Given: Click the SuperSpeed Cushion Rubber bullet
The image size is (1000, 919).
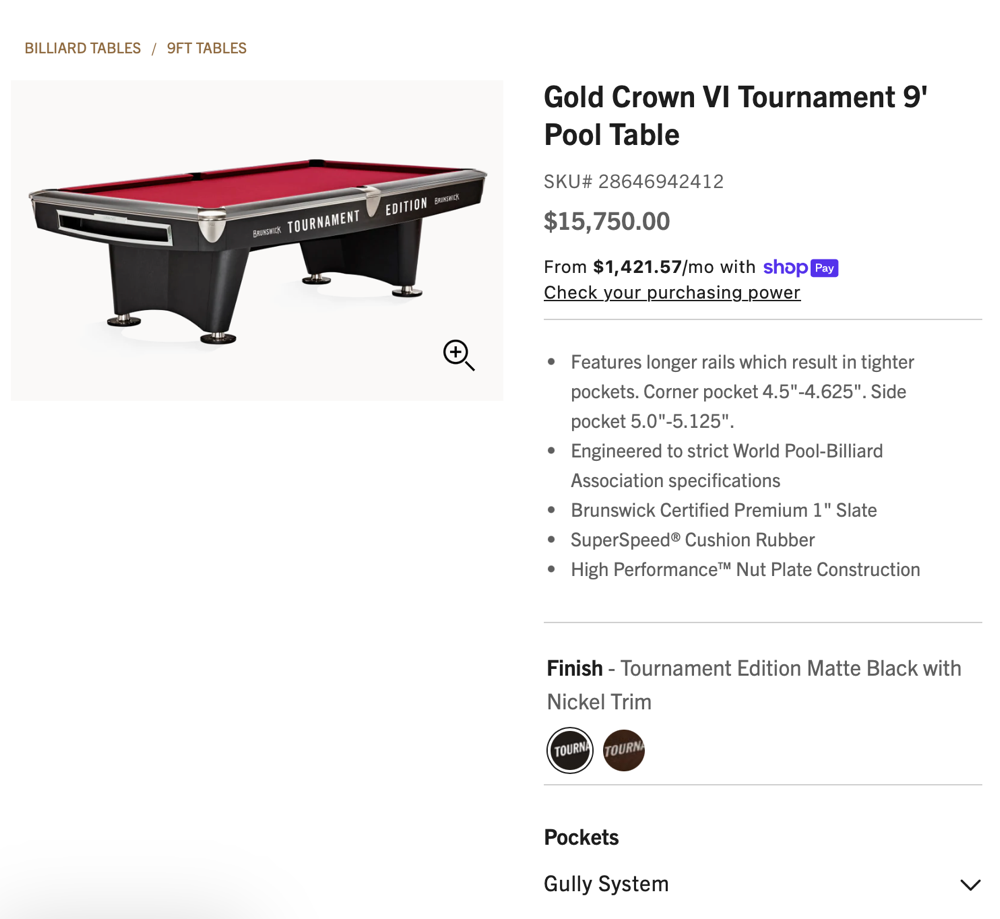Looking at the screenshot, I should tap(692, 540).
